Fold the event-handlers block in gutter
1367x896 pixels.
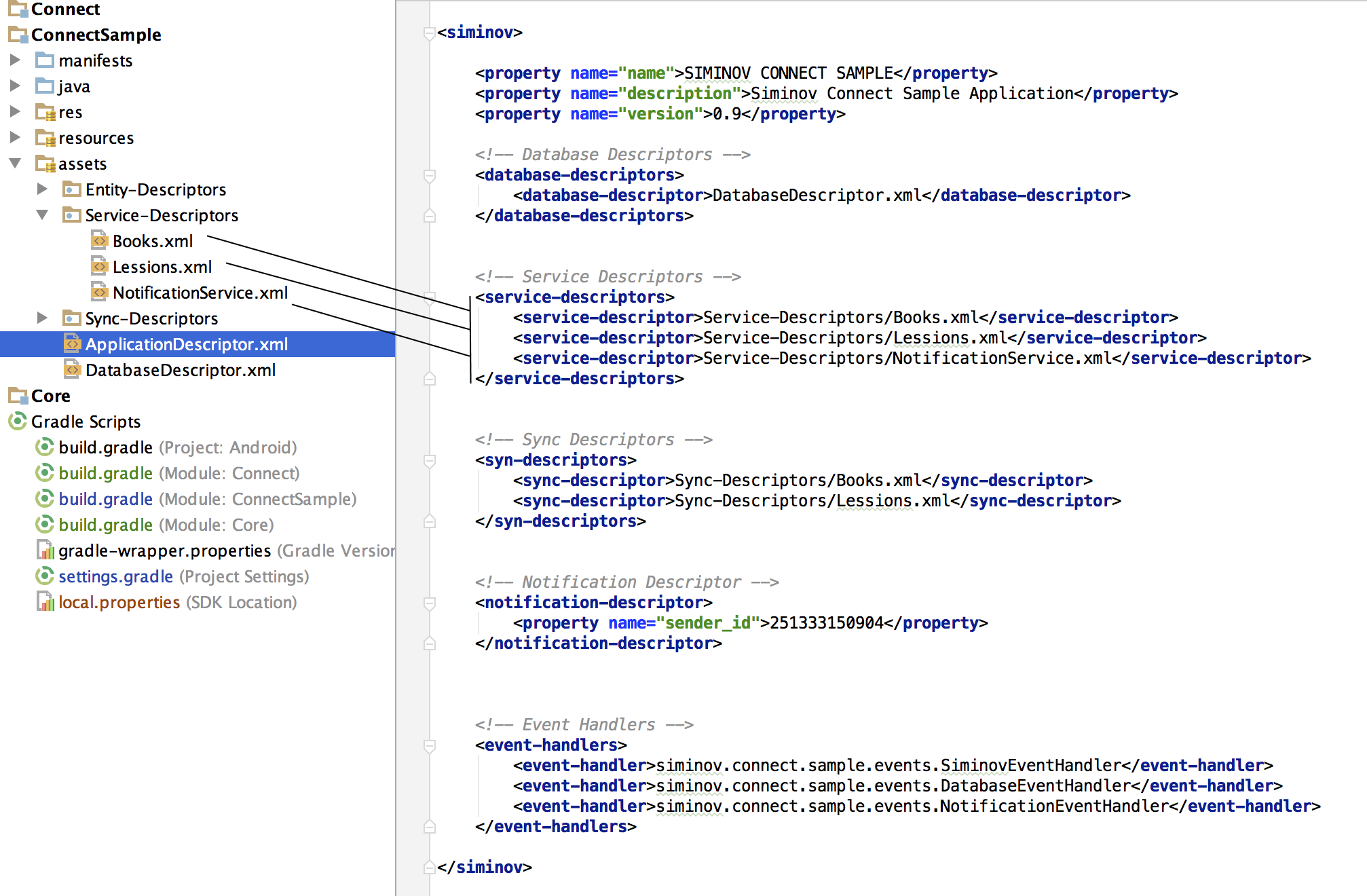point(429,745)
